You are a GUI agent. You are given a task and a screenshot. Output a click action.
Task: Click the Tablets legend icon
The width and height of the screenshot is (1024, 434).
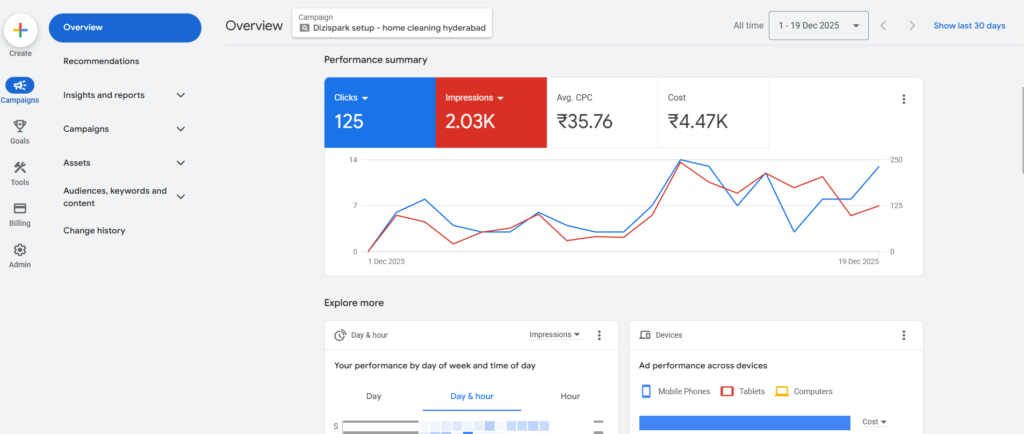pyautogui.click(x=727, y=392)
